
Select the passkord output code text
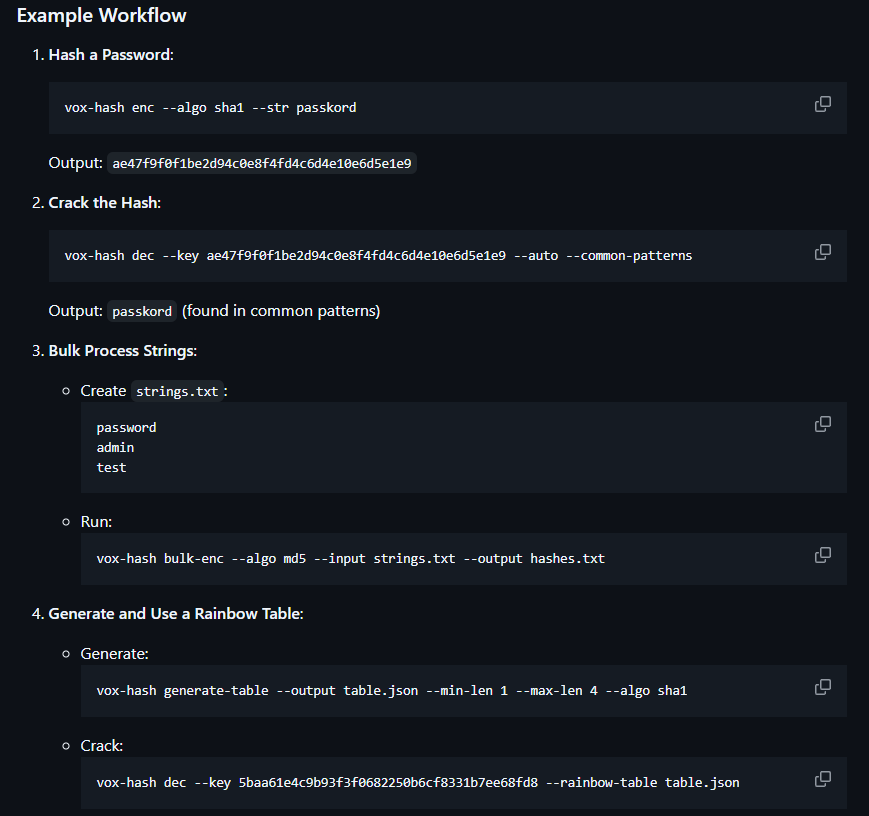[141, 311]
